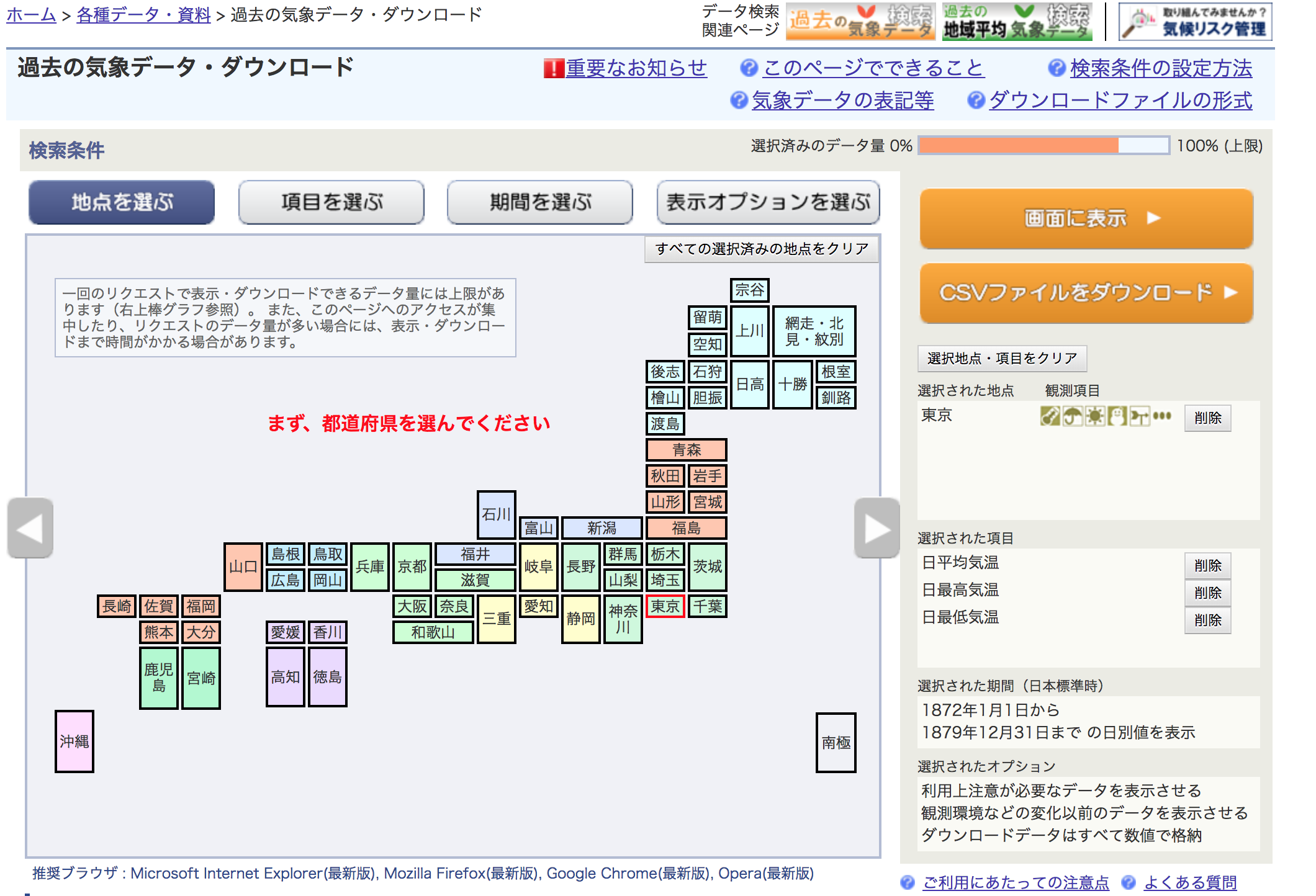Open the 項目を選ぶ tab
Screen dimensions: 1316x896
(x=331, y=202)
